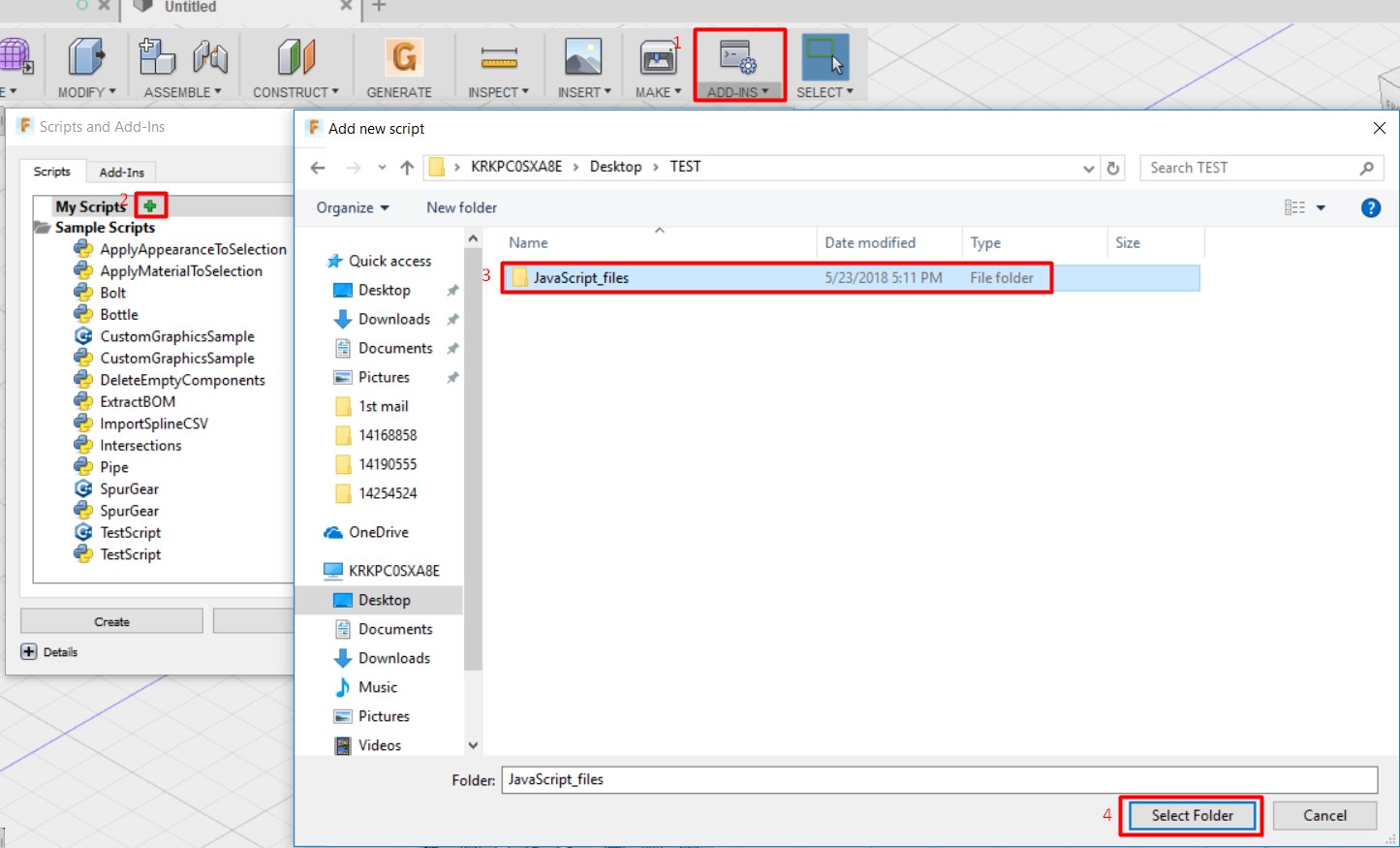Click the green plus next to My Scripts

pyautogui.click(x=150, y=205)
